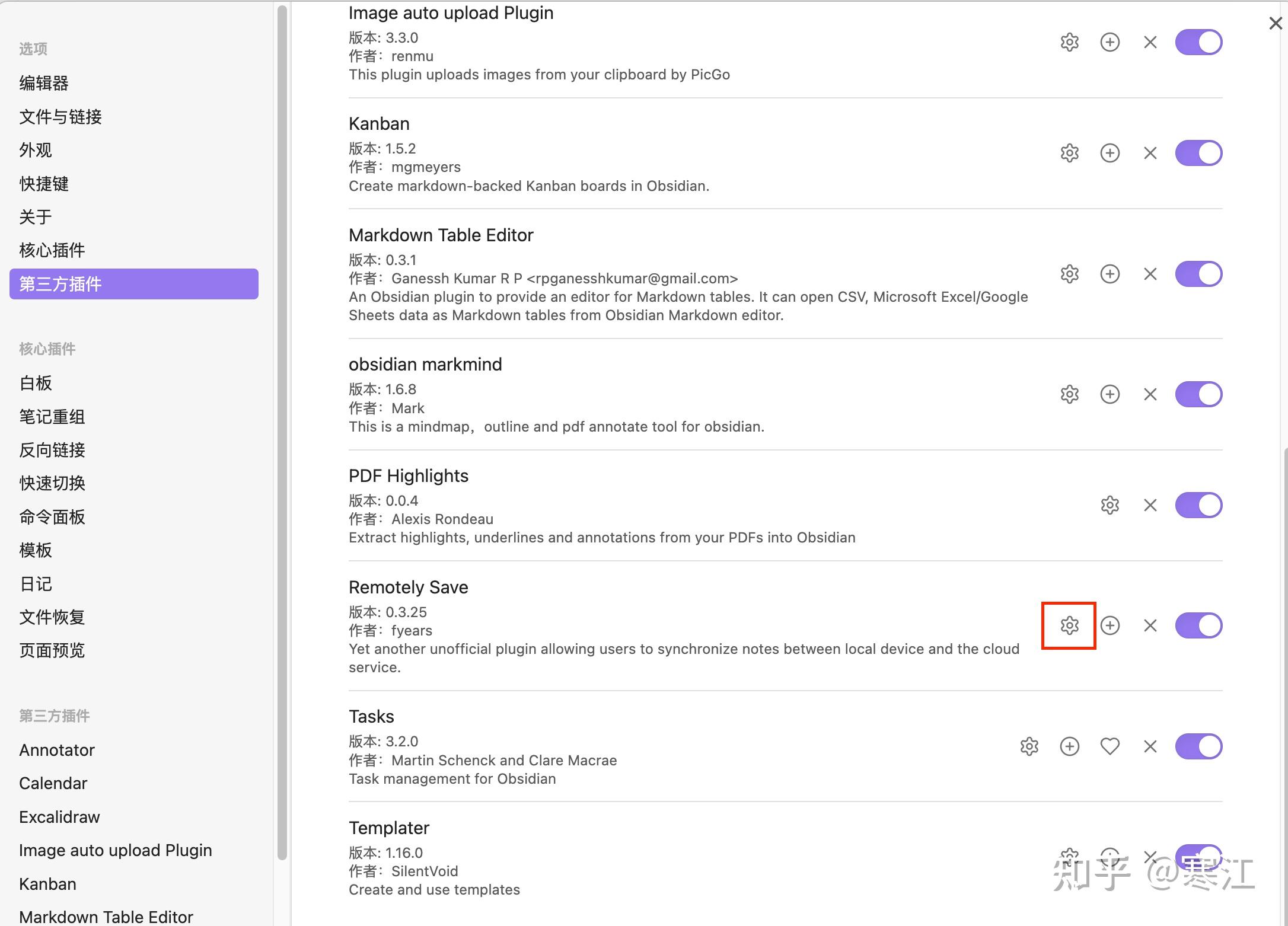Disable the Kanban plugin toggle
Image resolution: width=1288 pixels, height=926 pixels.
[x=1198, y=153]
